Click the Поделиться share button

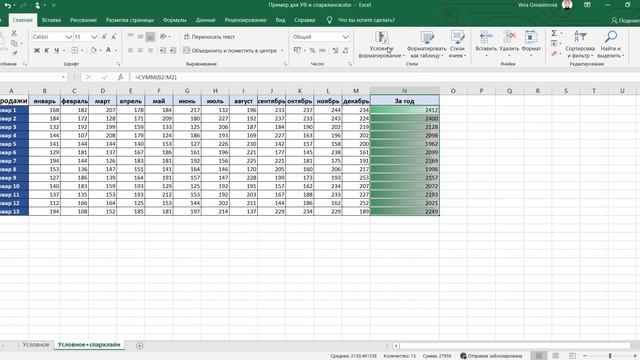[x=625, y=20]
